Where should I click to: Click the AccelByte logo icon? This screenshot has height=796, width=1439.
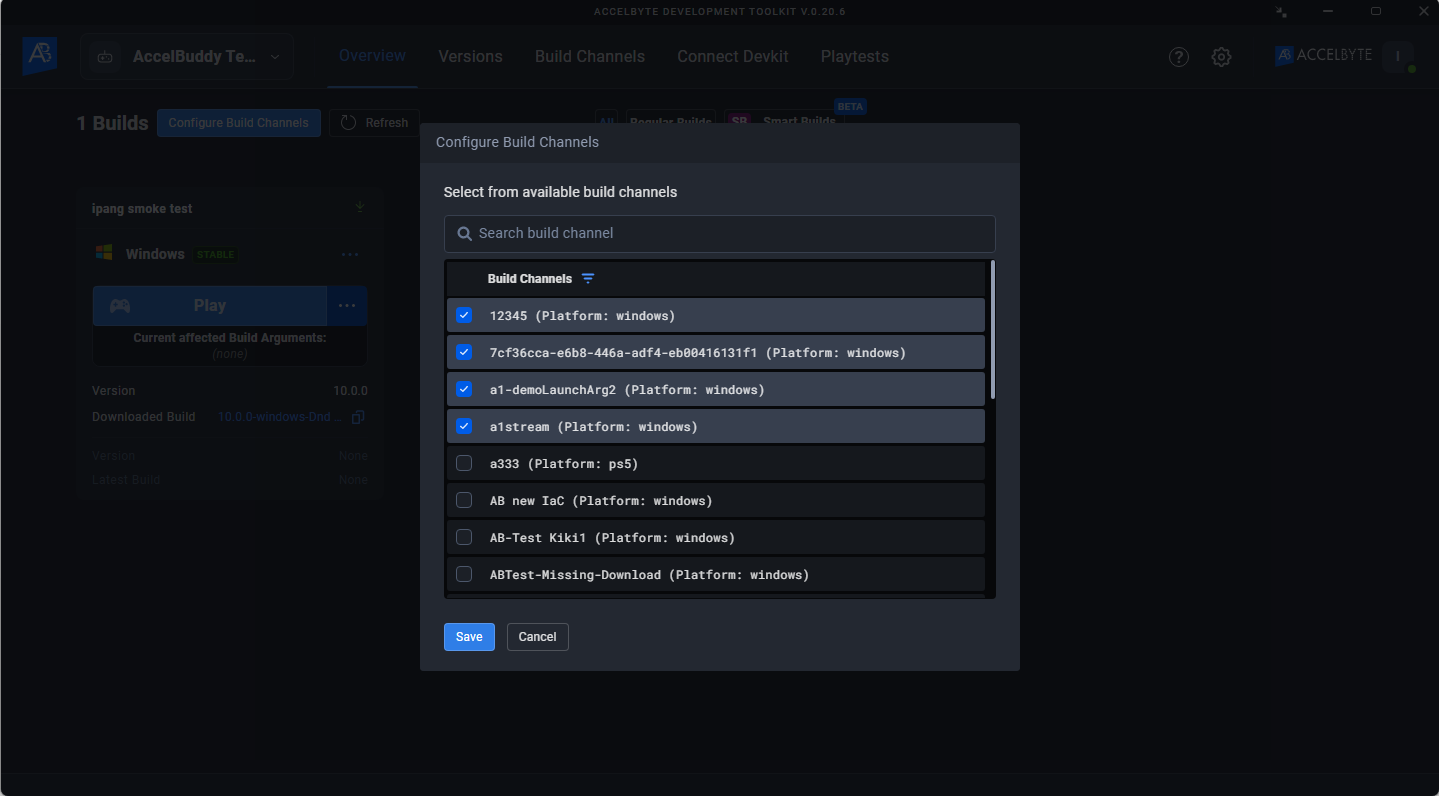pos(40,56)
